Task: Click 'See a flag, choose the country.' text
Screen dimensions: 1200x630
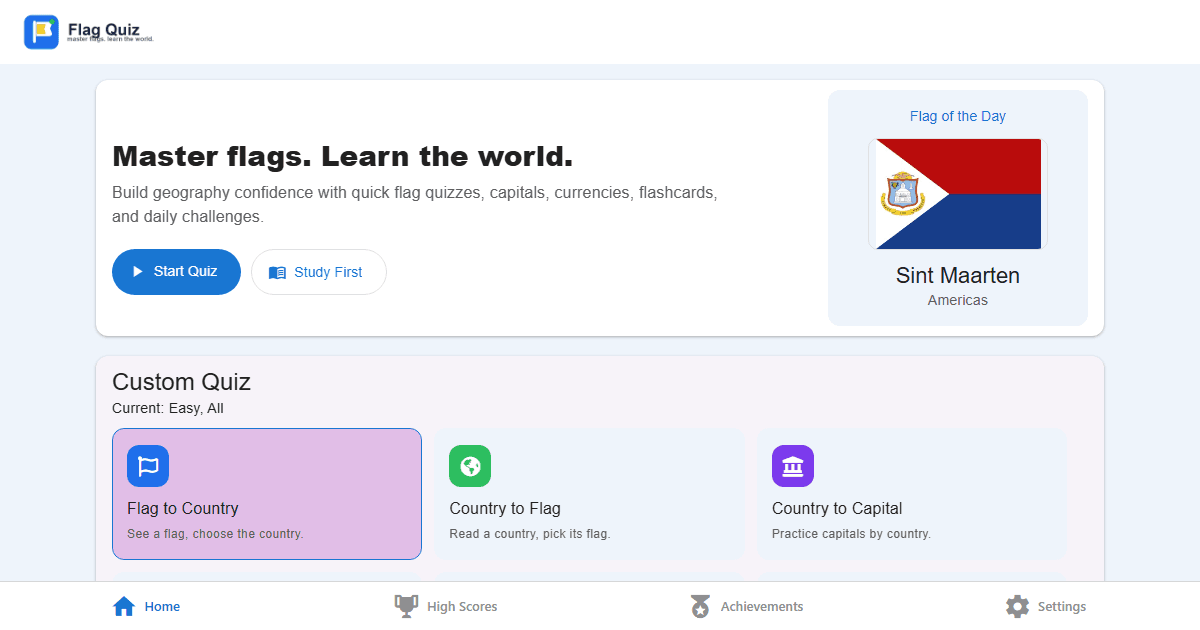Action: click(215, 534)
